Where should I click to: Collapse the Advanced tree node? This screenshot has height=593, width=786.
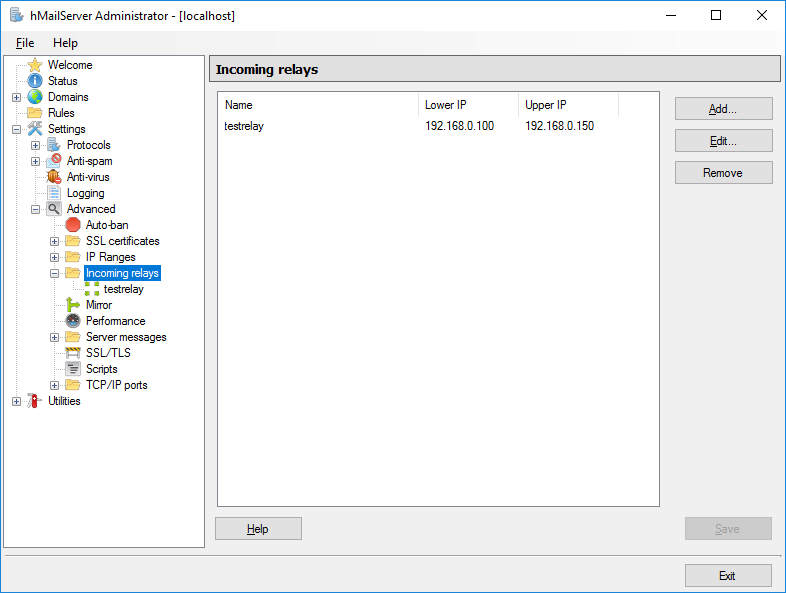pos(35,210)
